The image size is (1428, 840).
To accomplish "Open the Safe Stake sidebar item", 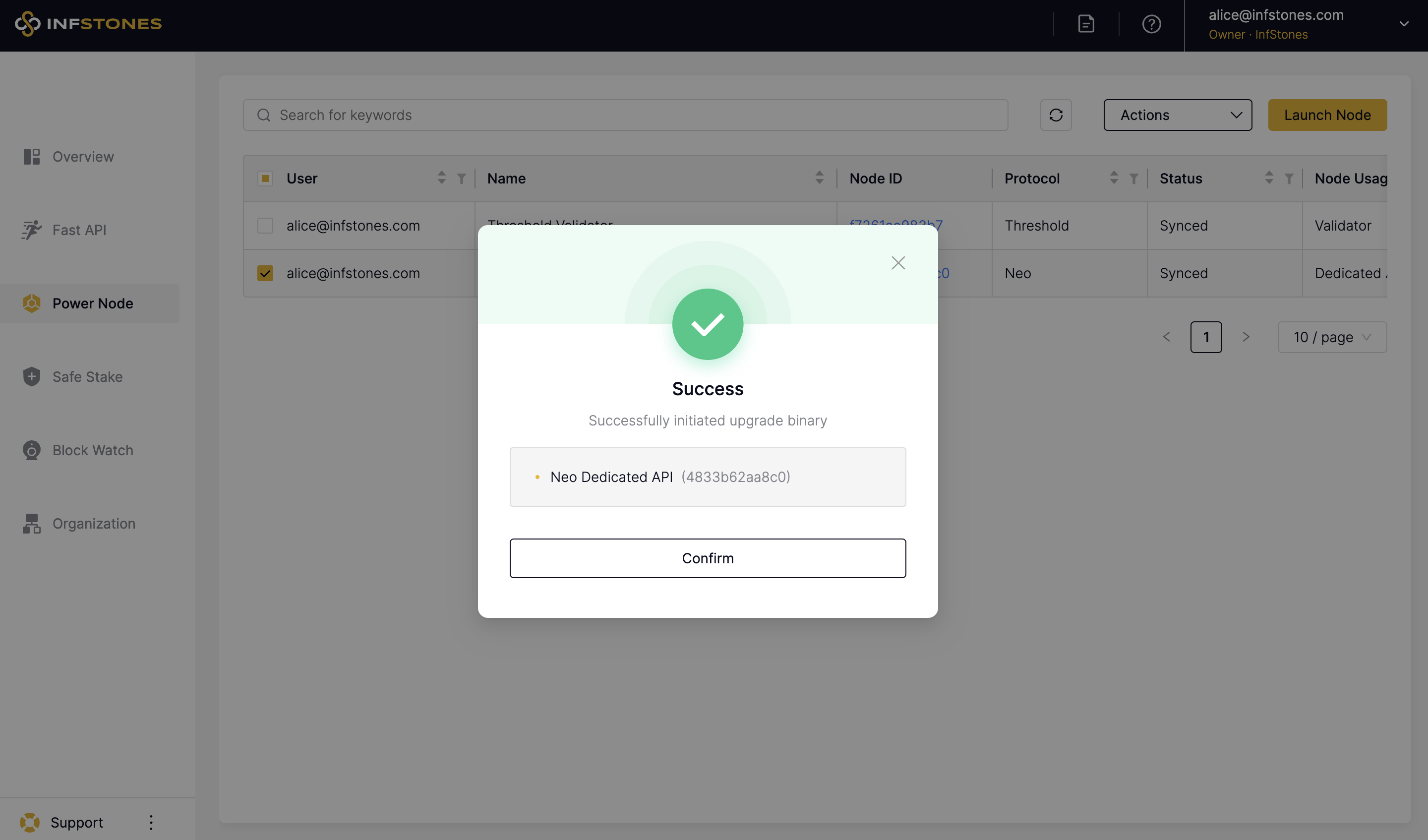I will tap(87, 377).
